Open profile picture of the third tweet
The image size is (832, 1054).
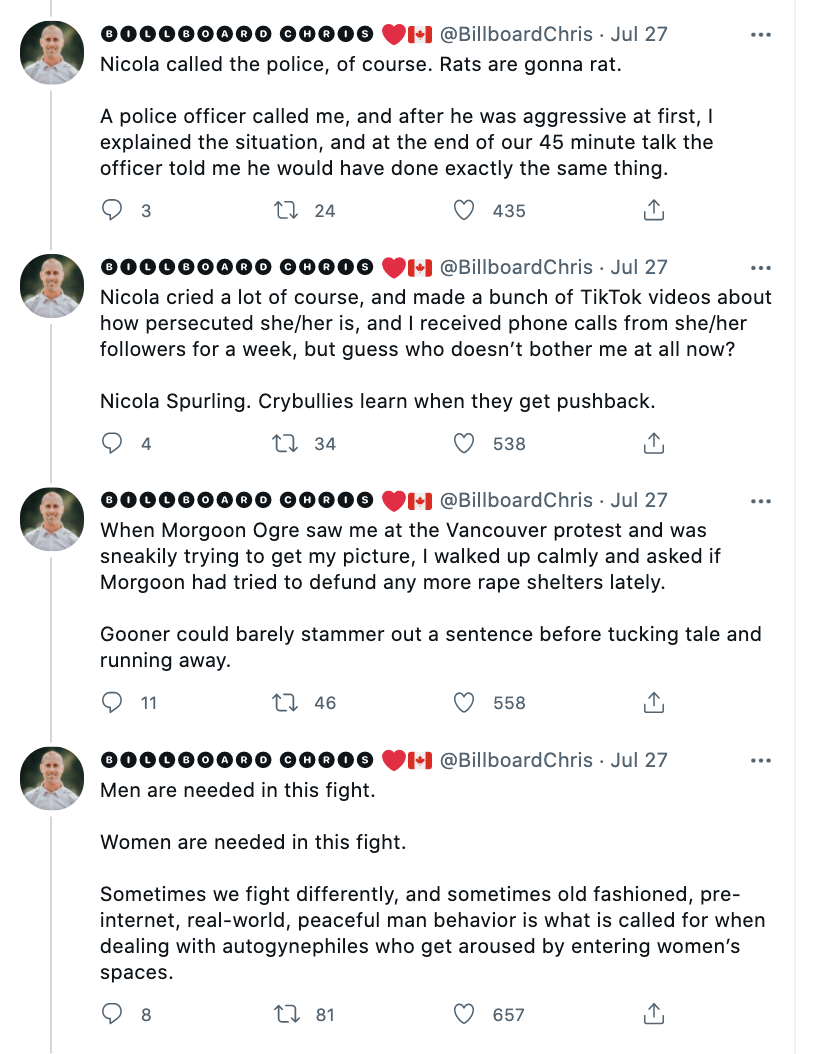52,519
